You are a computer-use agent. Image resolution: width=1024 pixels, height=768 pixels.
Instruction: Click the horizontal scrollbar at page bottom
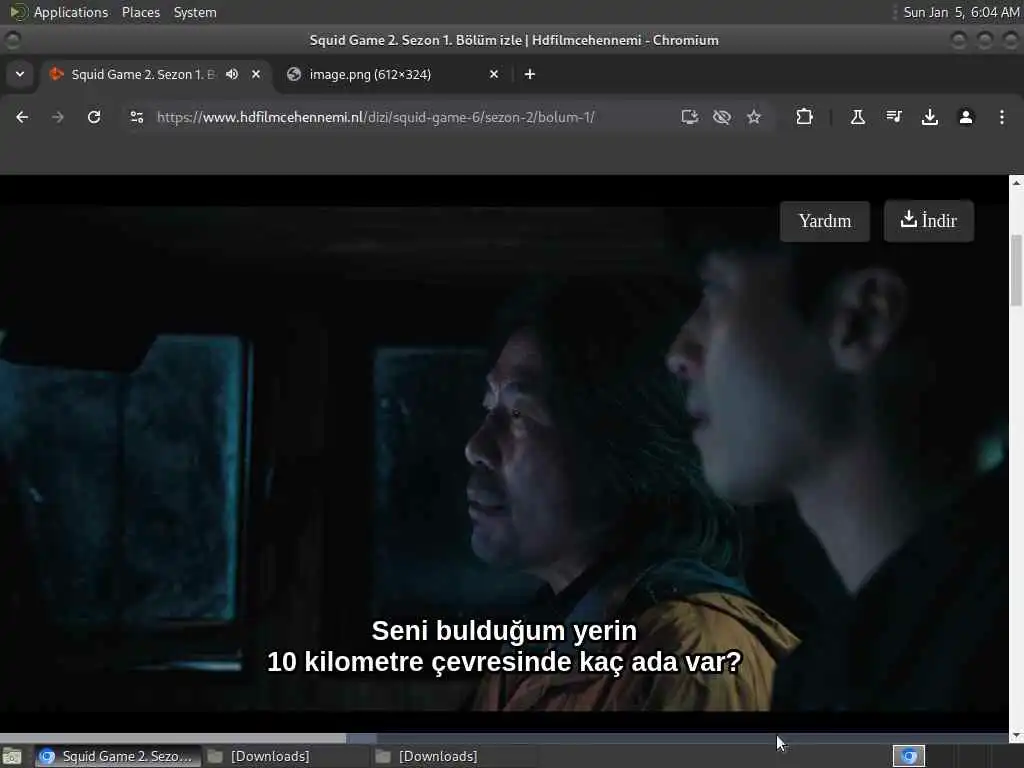tap(504, 739)
